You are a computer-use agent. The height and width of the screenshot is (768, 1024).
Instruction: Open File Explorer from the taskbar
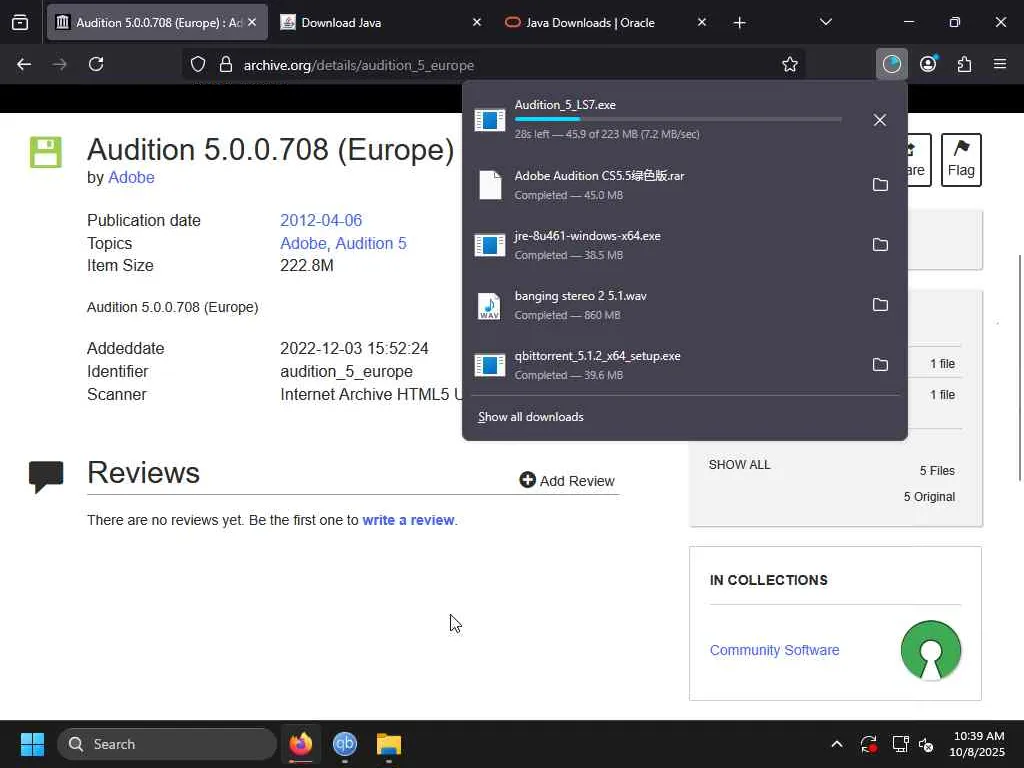[x=389, y=744]
